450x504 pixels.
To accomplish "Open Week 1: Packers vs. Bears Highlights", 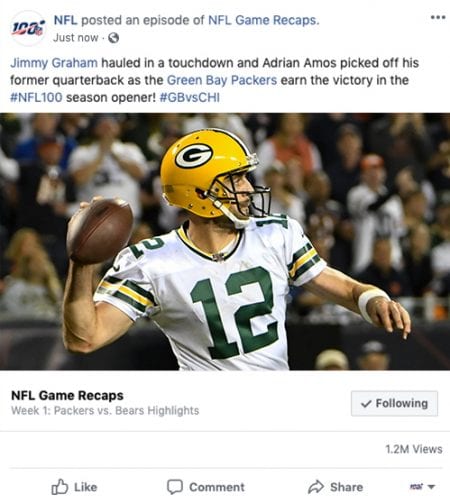I will (105, 411).
